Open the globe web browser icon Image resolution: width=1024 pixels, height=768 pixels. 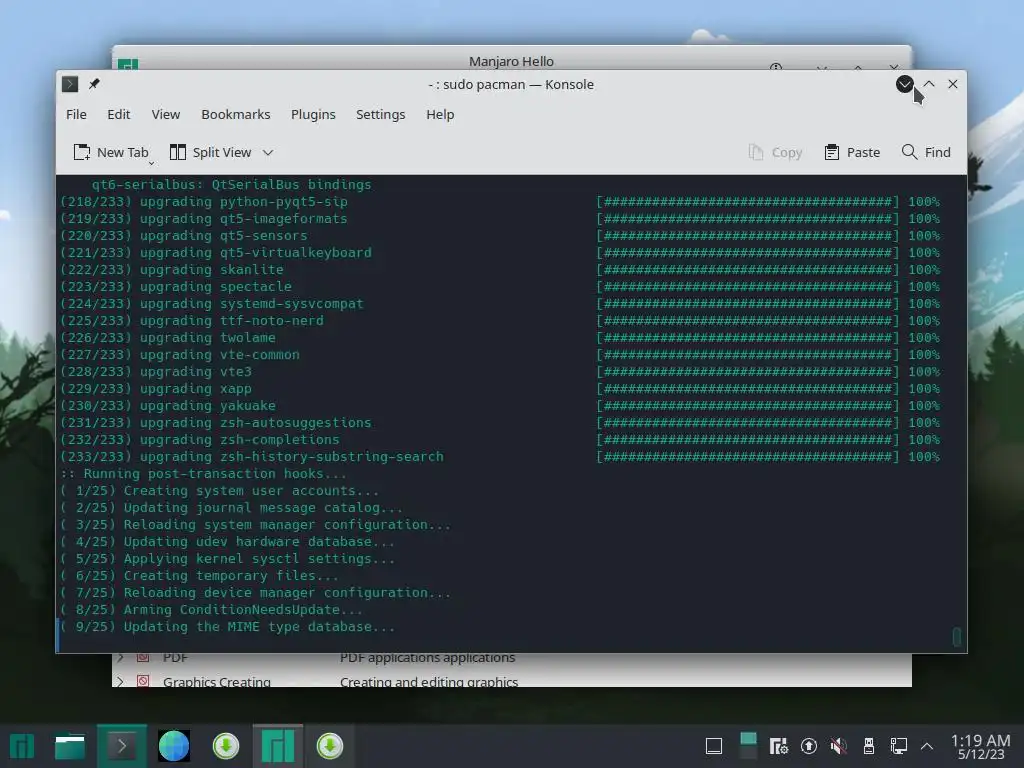(x=174, y=746)
